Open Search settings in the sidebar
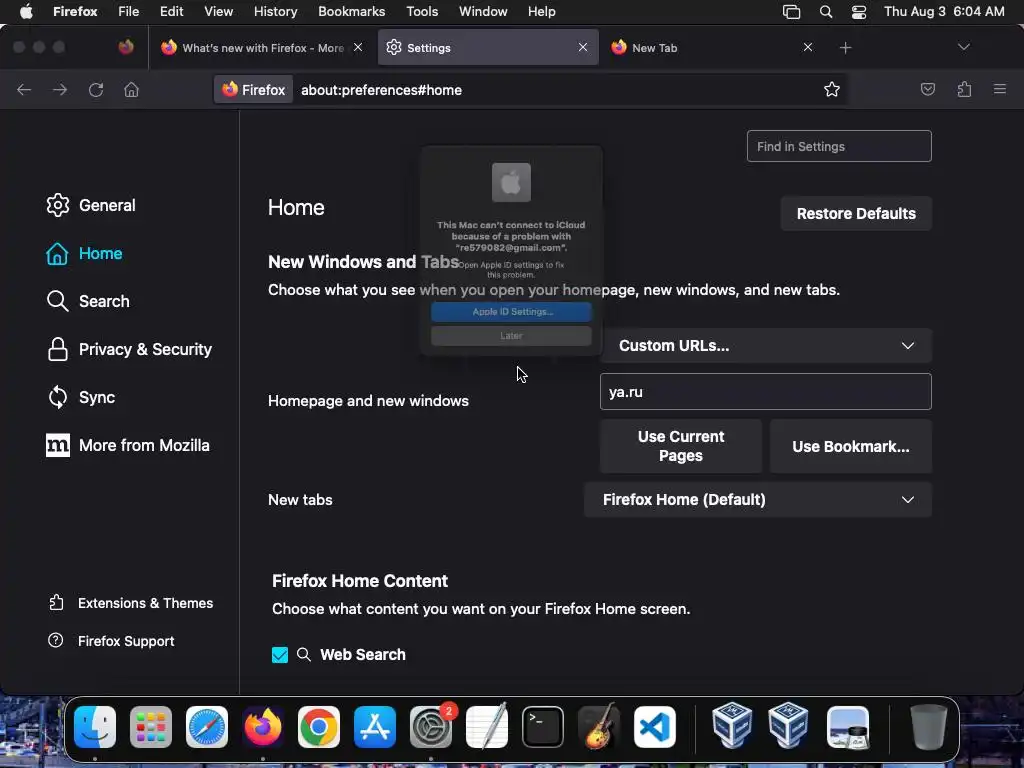Screen dimensions: 1024x768 click(88, 301)
